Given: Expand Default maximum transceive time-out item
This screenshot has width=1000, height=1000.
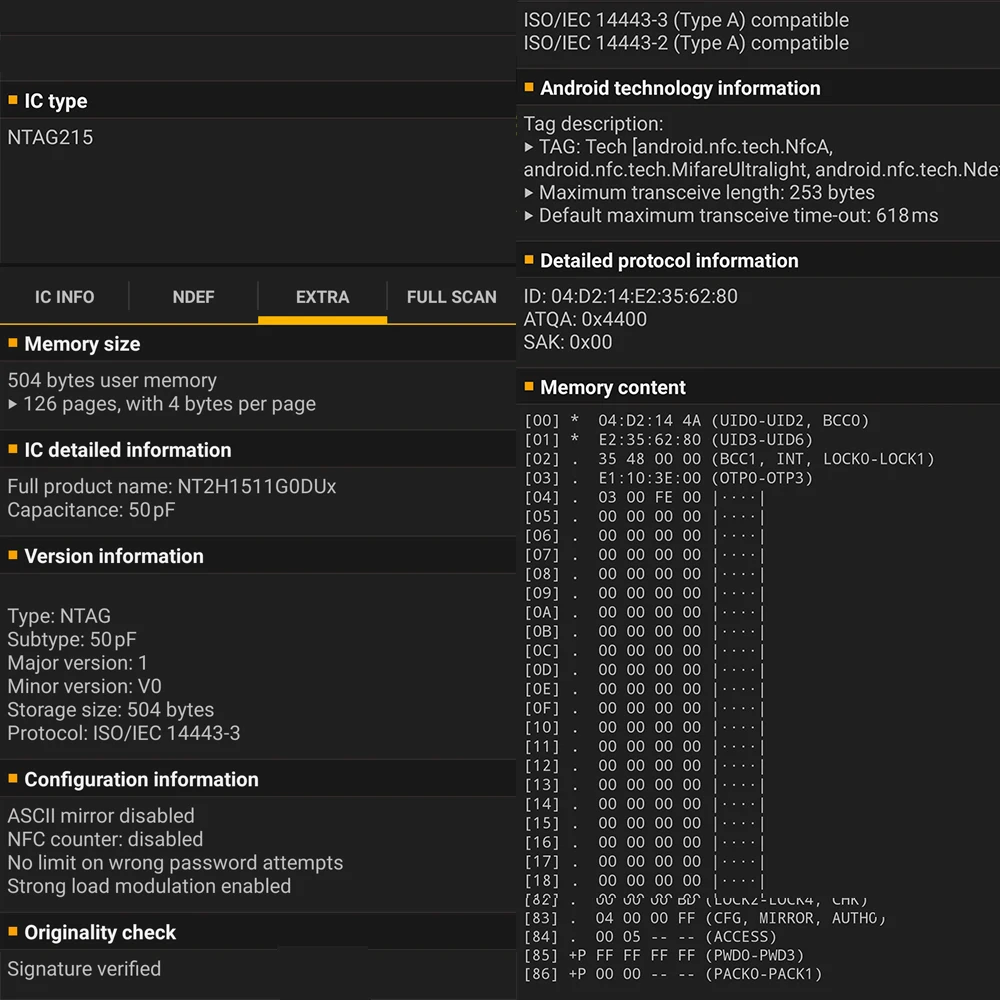Looking at the screenshot, I should [x=731, y=216].
